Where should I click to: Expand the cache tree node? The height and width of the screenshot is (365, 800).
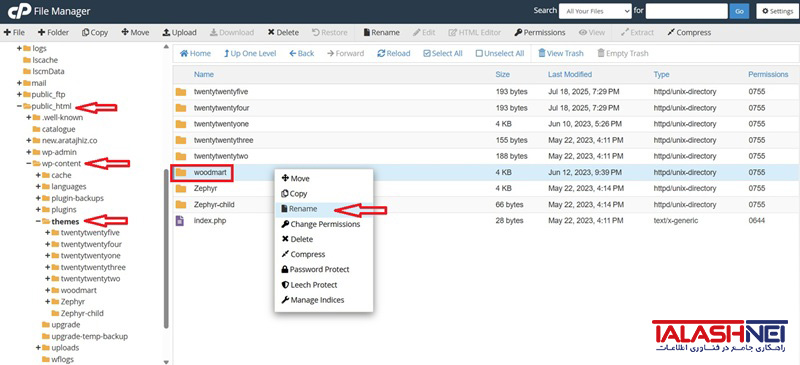tap(38, 175)
